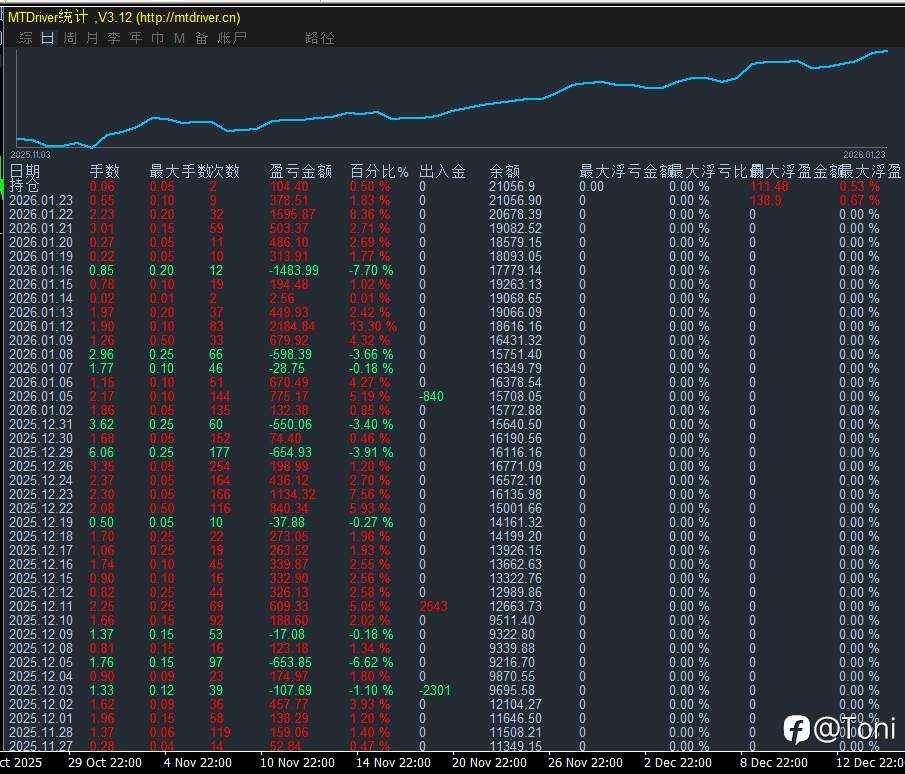Click the Facebook logo watermark

(796, 729)
